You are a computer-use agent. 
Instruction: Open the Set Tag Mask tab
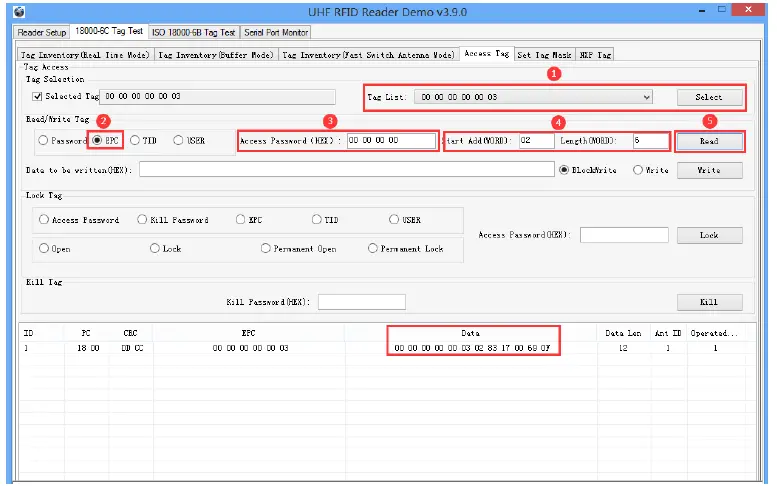[x=545, y=55]
